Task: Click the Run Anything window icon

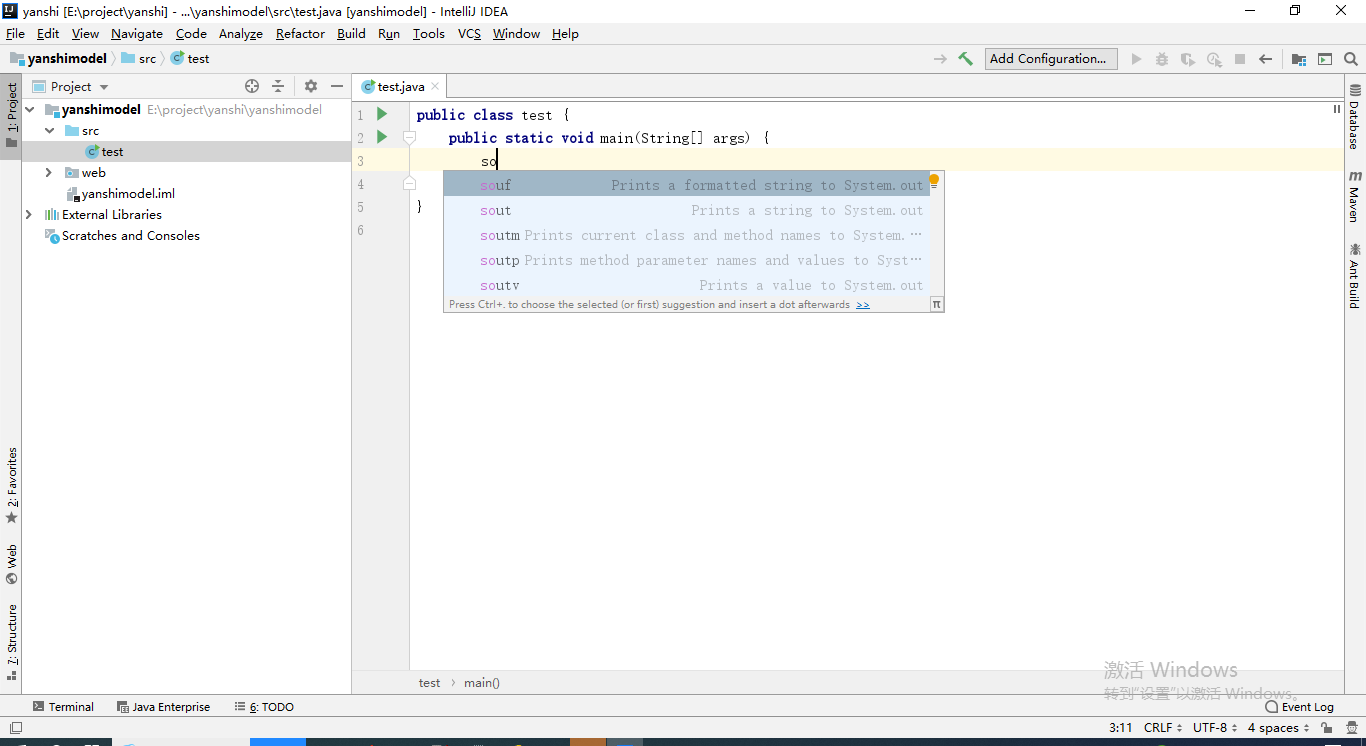Action: pyautogui.click(x=1325, y=59)
